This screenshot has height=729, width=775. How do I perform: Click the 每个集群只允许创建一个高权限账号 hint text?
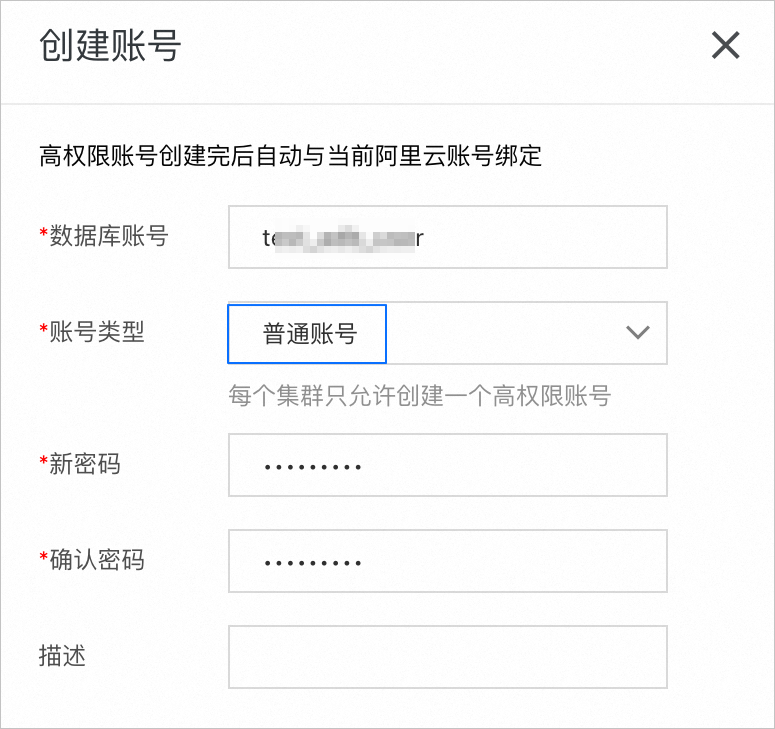(x=419, y=396)
